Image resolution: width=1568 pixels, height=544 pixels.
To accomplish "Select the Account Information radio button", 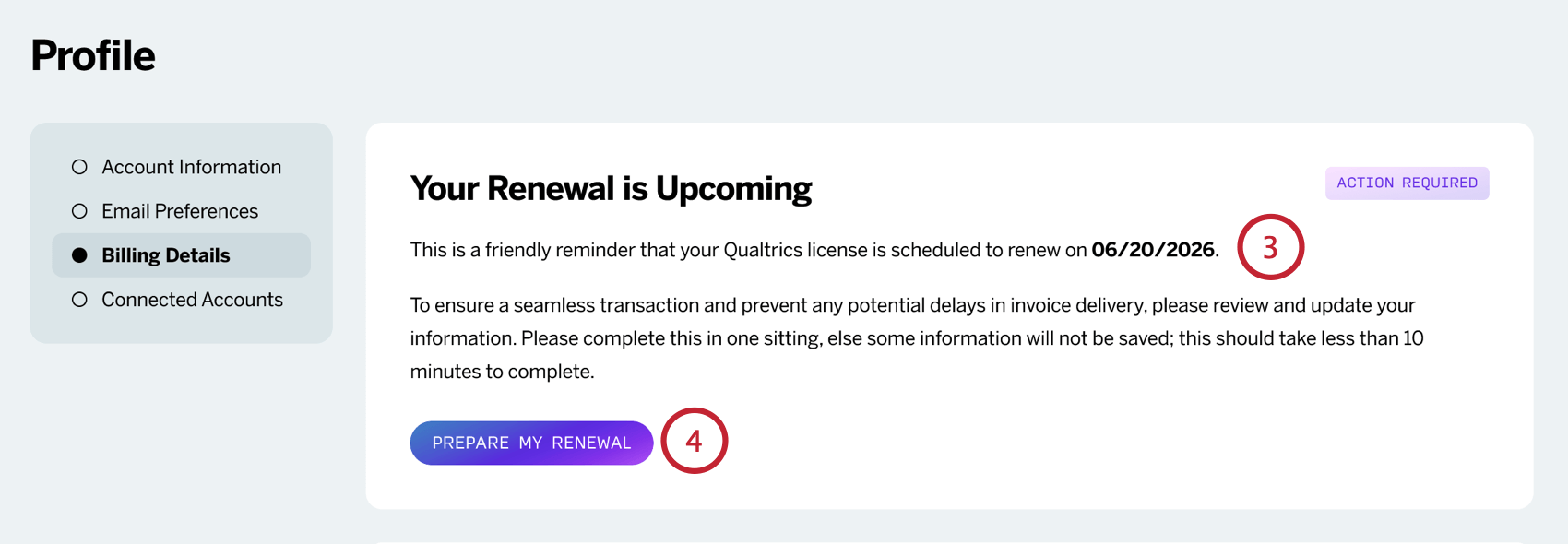I will coord(78,166).
